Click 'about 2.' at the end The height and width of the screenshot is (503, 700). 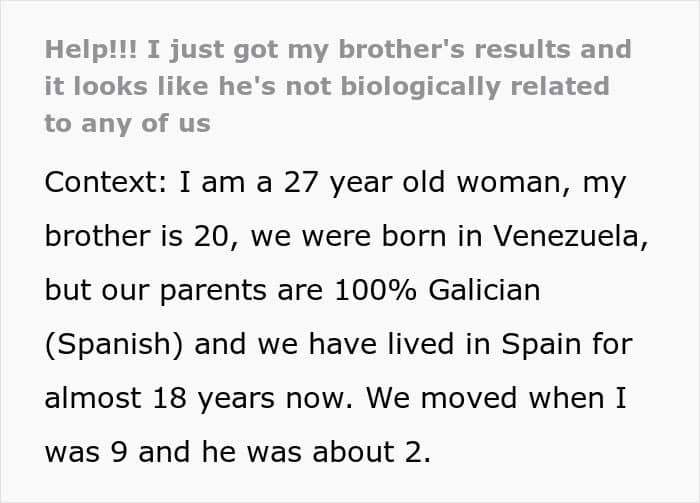pos(371,452)
